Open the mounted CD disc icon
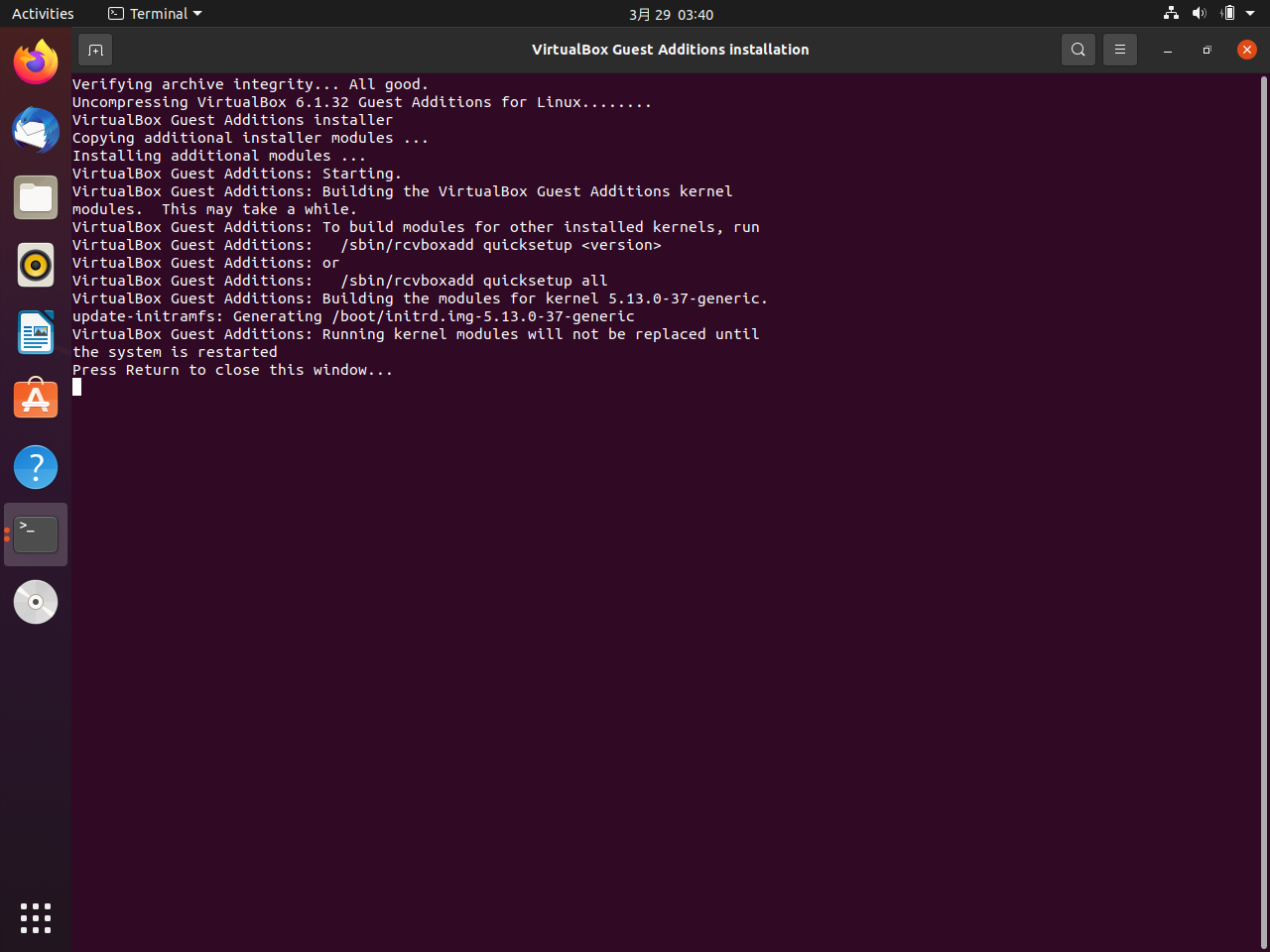The width and height of the screenshot is (1270, 952). coord(36,602)
